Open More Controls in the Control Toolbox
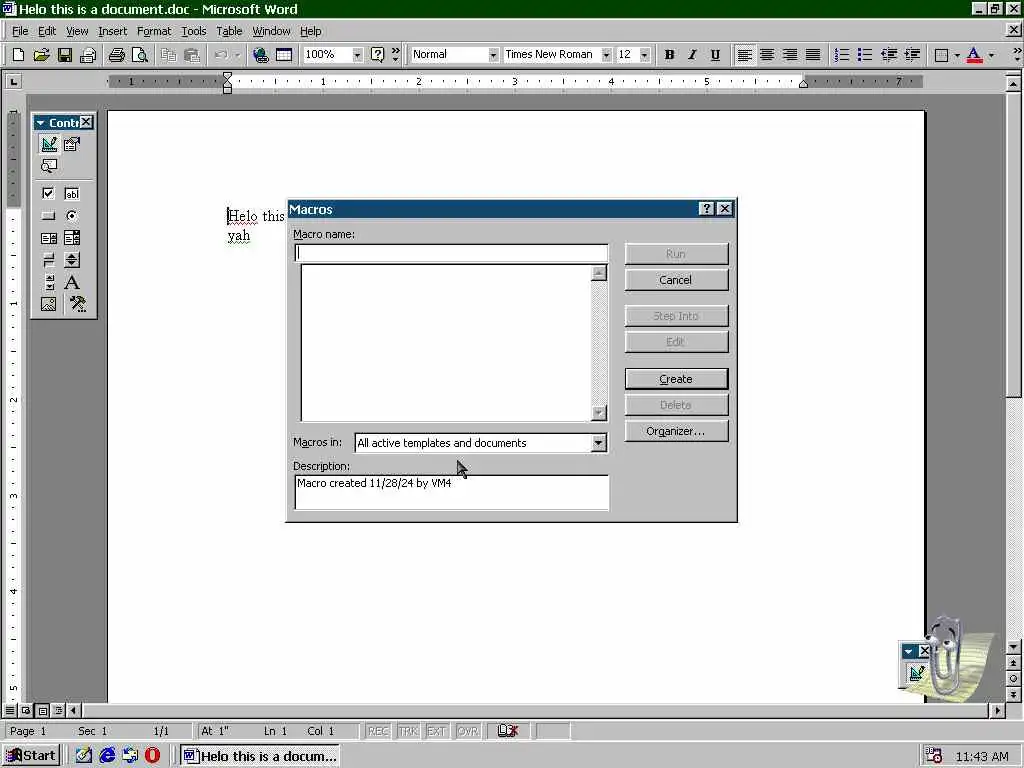 [x=78, y=304]
